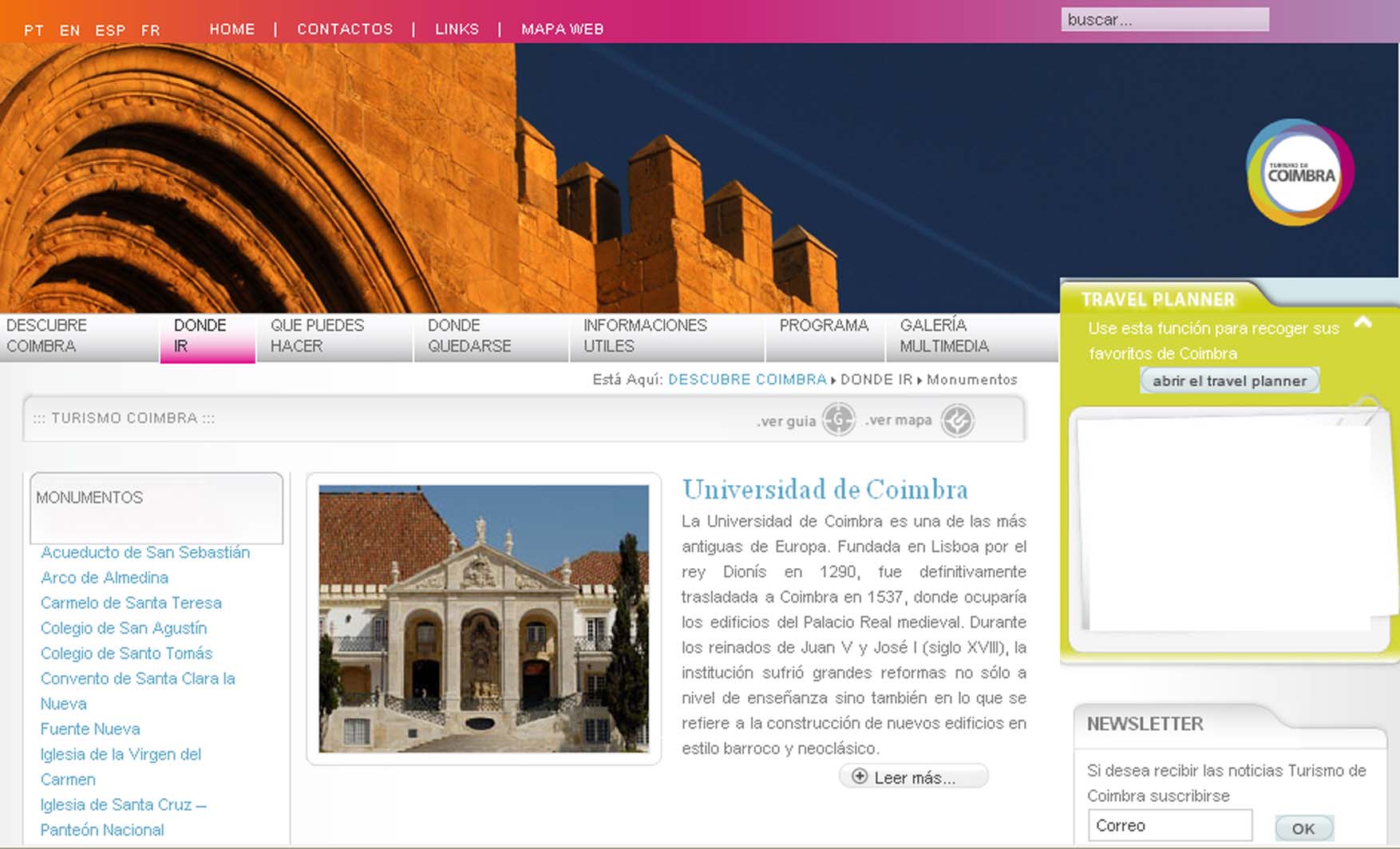Image resolution: width=1400 pixels, height=849 pixels.
Task: Open the travel planner button
Action: [1229, 381]
